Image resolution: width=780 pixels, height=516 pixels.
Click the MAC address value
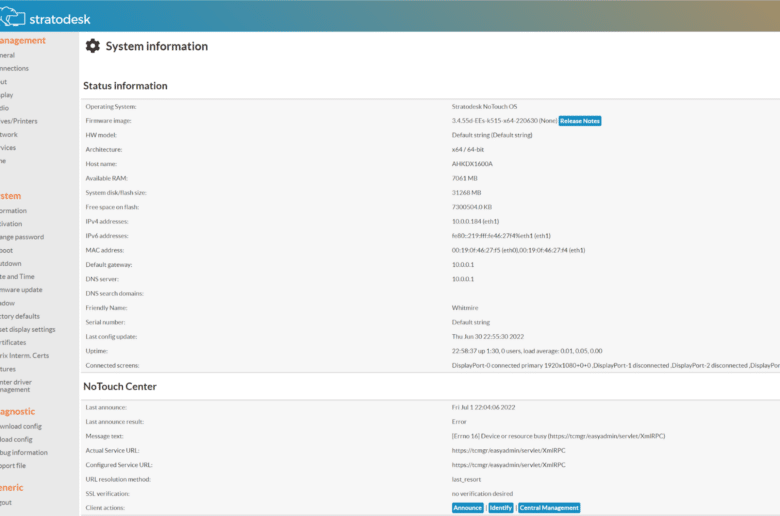tap(518, 250)
